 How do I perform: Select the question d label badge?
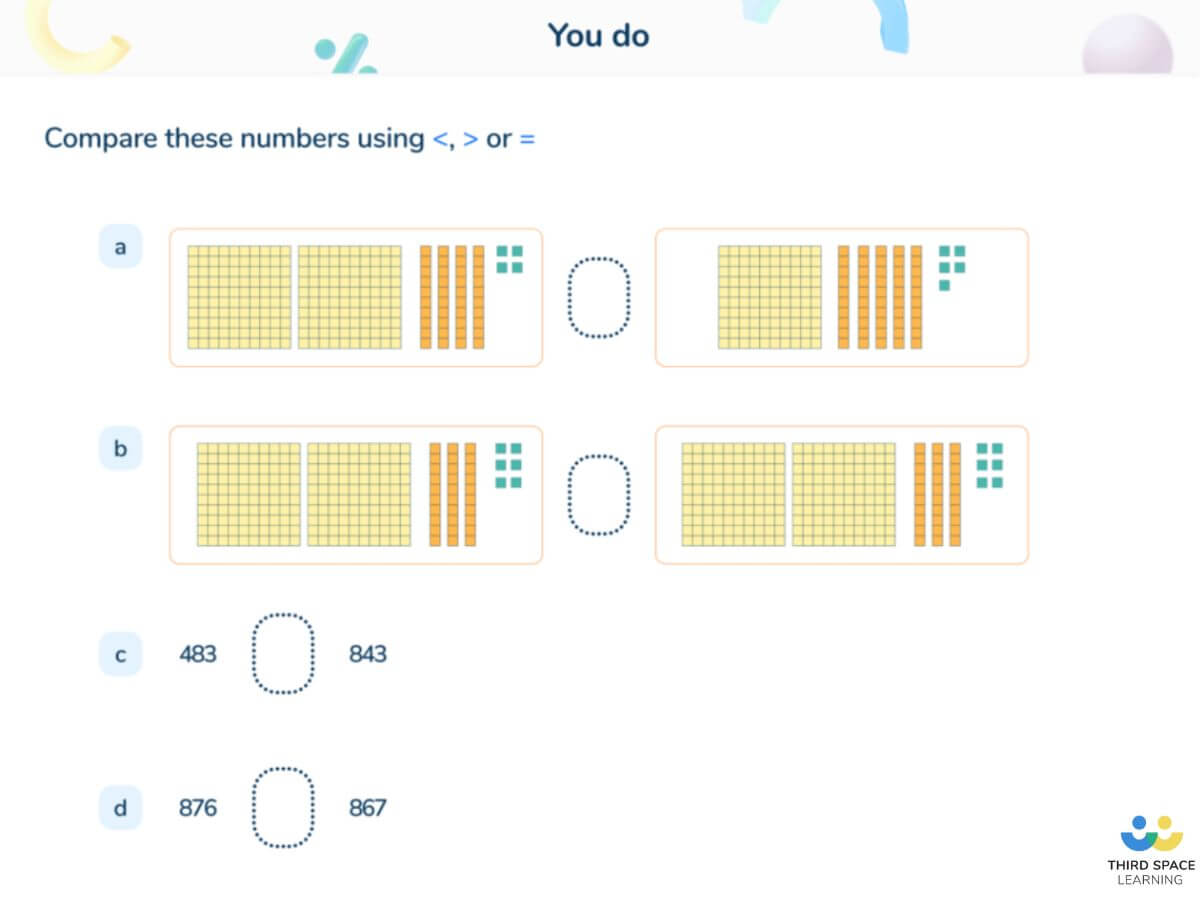[120, 808]
